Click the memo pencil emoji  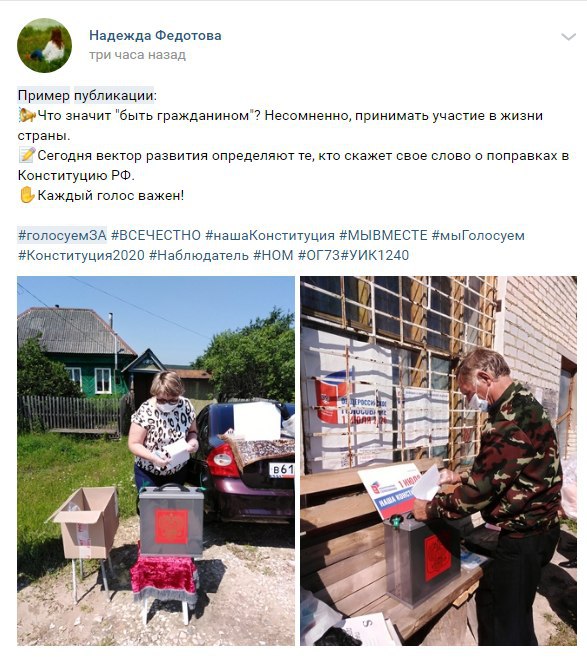(27, 155)
